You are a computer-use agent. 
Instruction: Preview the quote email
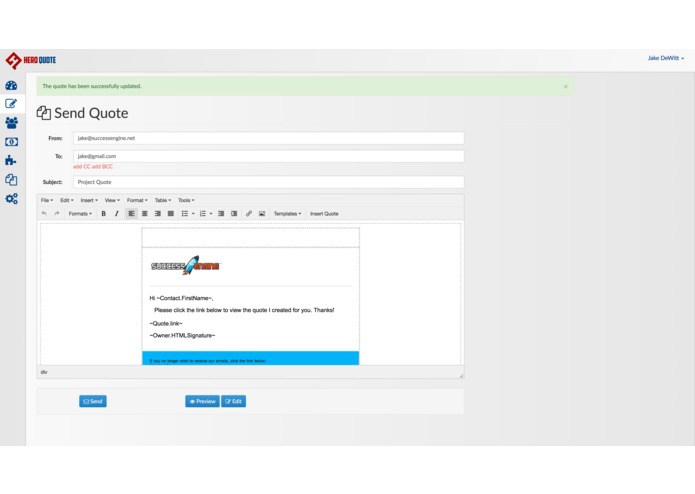202,401
